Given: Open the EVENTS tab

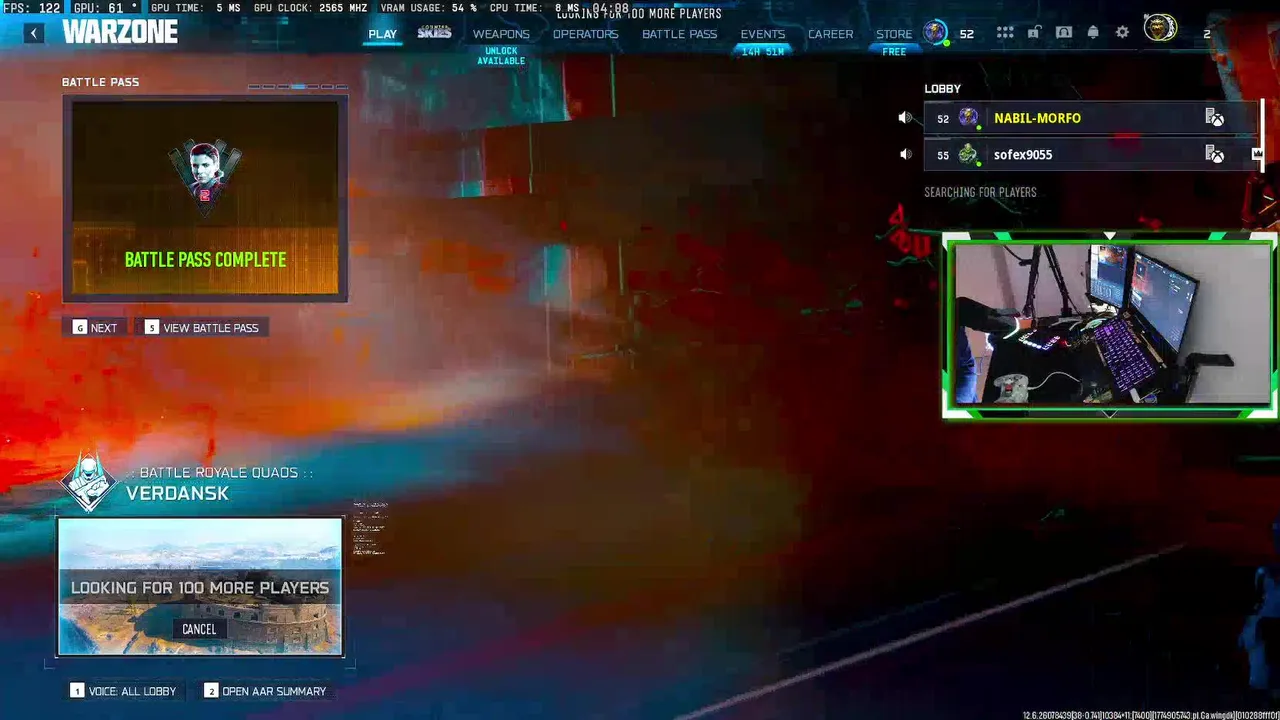Looking at the screenshot, I should click(x=762, y=34).
